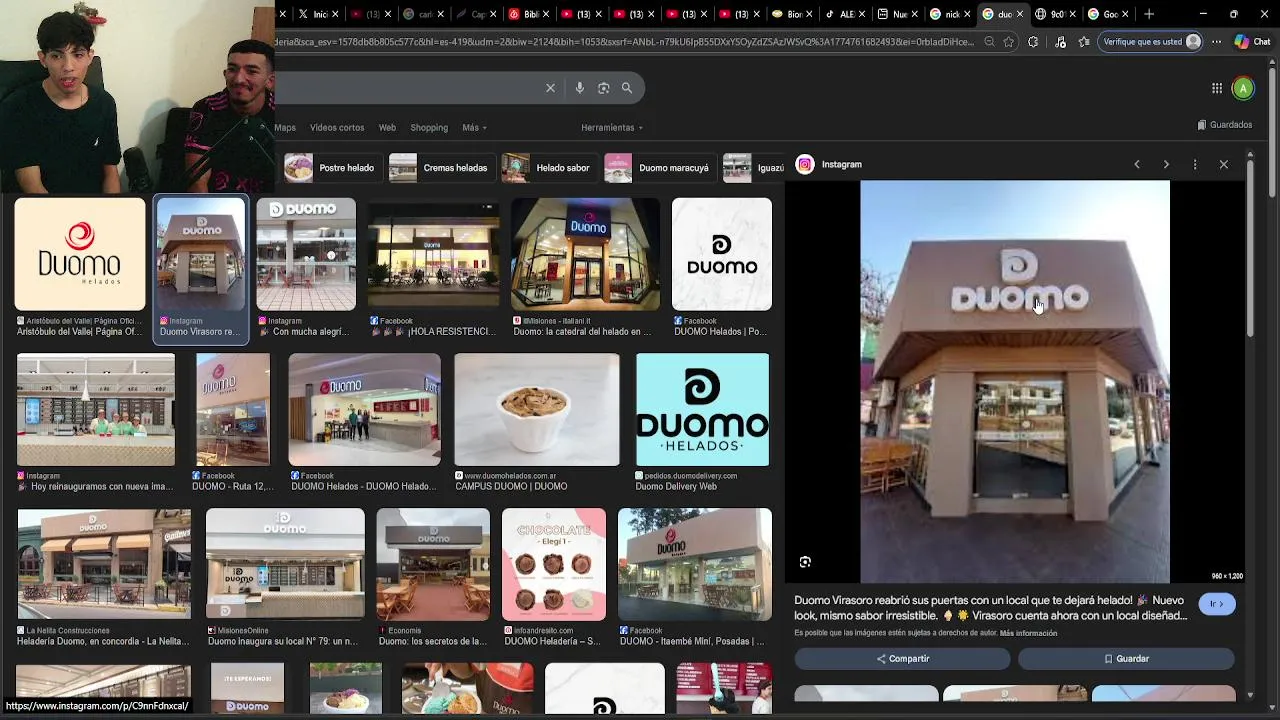The image size is (1280, 720).
Task: Open the Con mucha alegría thumbnail
Action: click(306, 255)
